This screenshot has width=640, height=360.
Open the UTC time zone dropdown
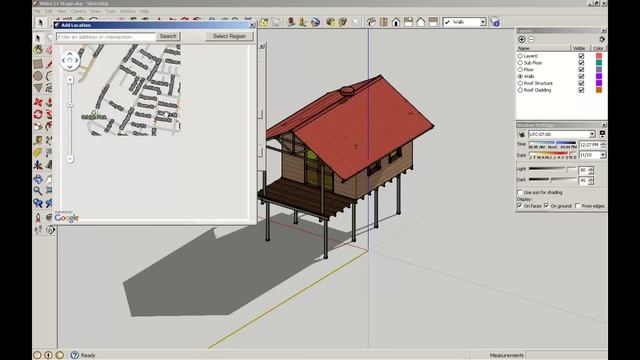click(592, 134)
